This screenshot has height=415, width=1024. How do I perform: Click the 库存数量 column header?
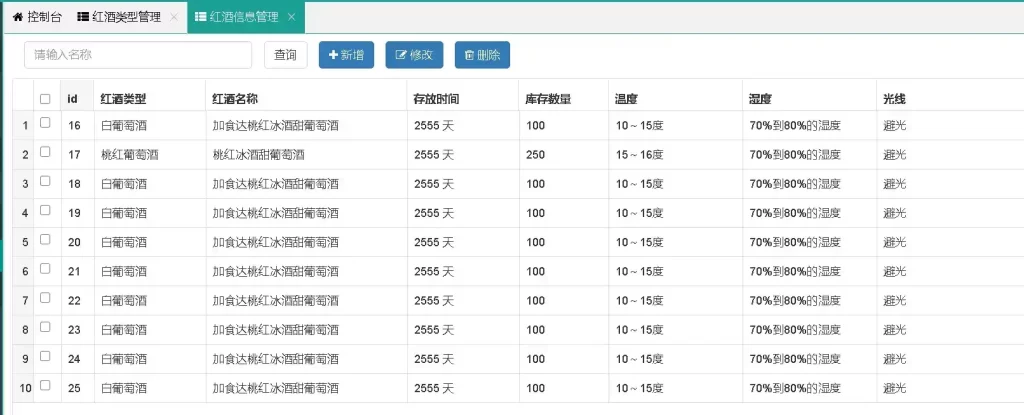coord(564,96)
